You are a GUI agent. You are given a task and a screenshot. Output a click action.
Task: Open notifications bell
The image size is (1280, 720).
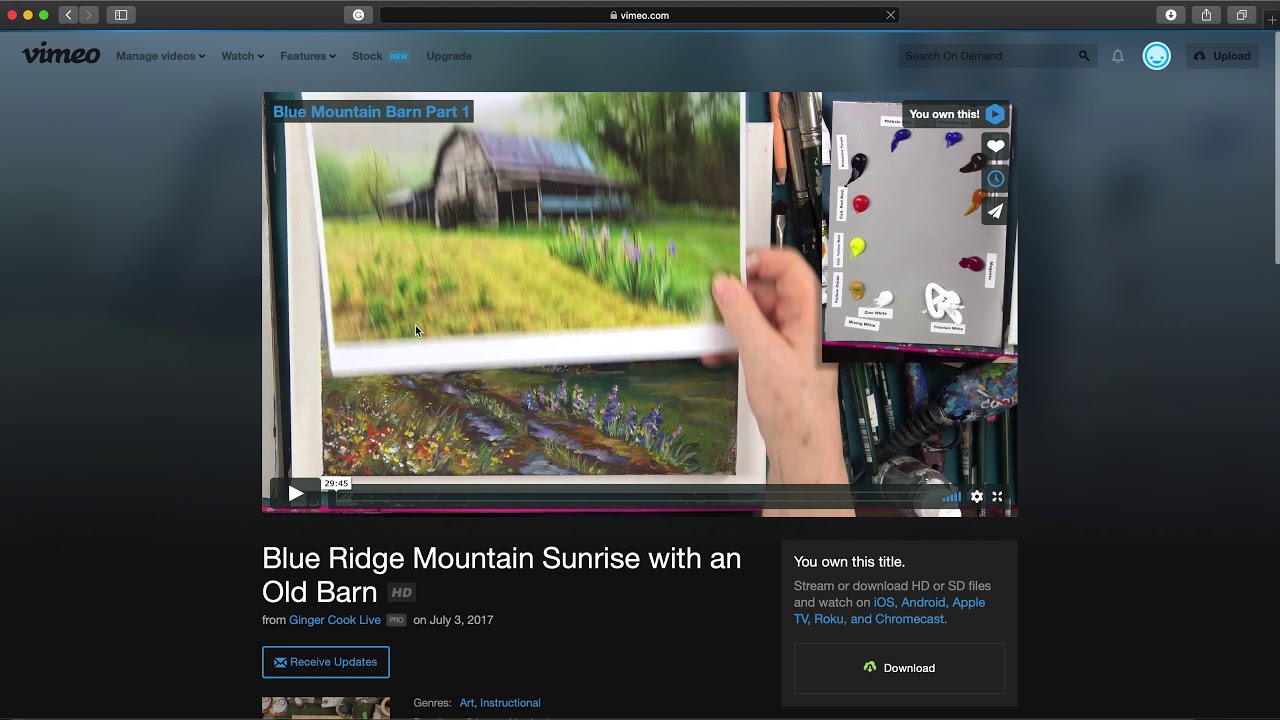[1118, 56]
